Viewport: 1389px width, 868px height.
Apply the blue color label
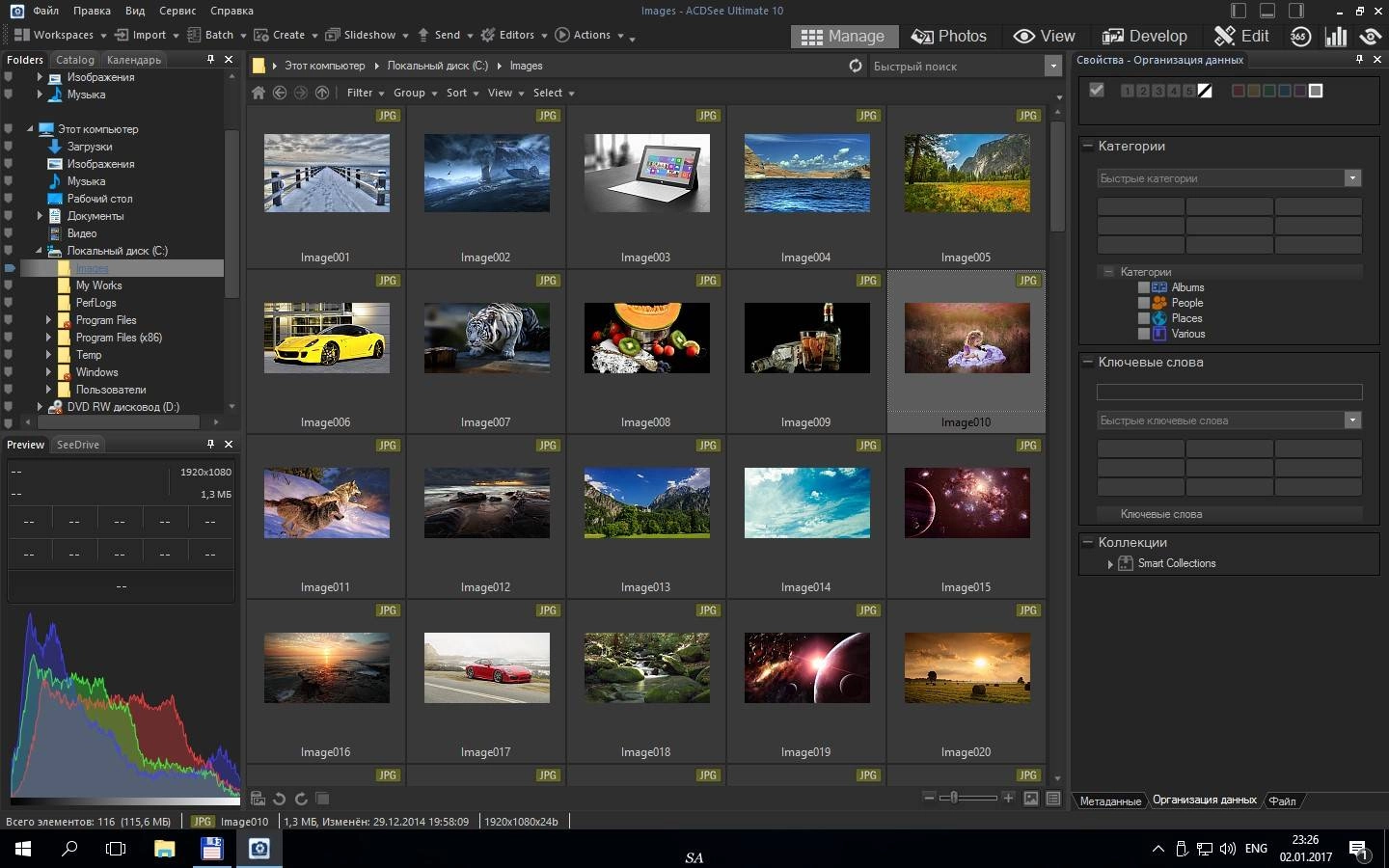[x=1284, y=91]
